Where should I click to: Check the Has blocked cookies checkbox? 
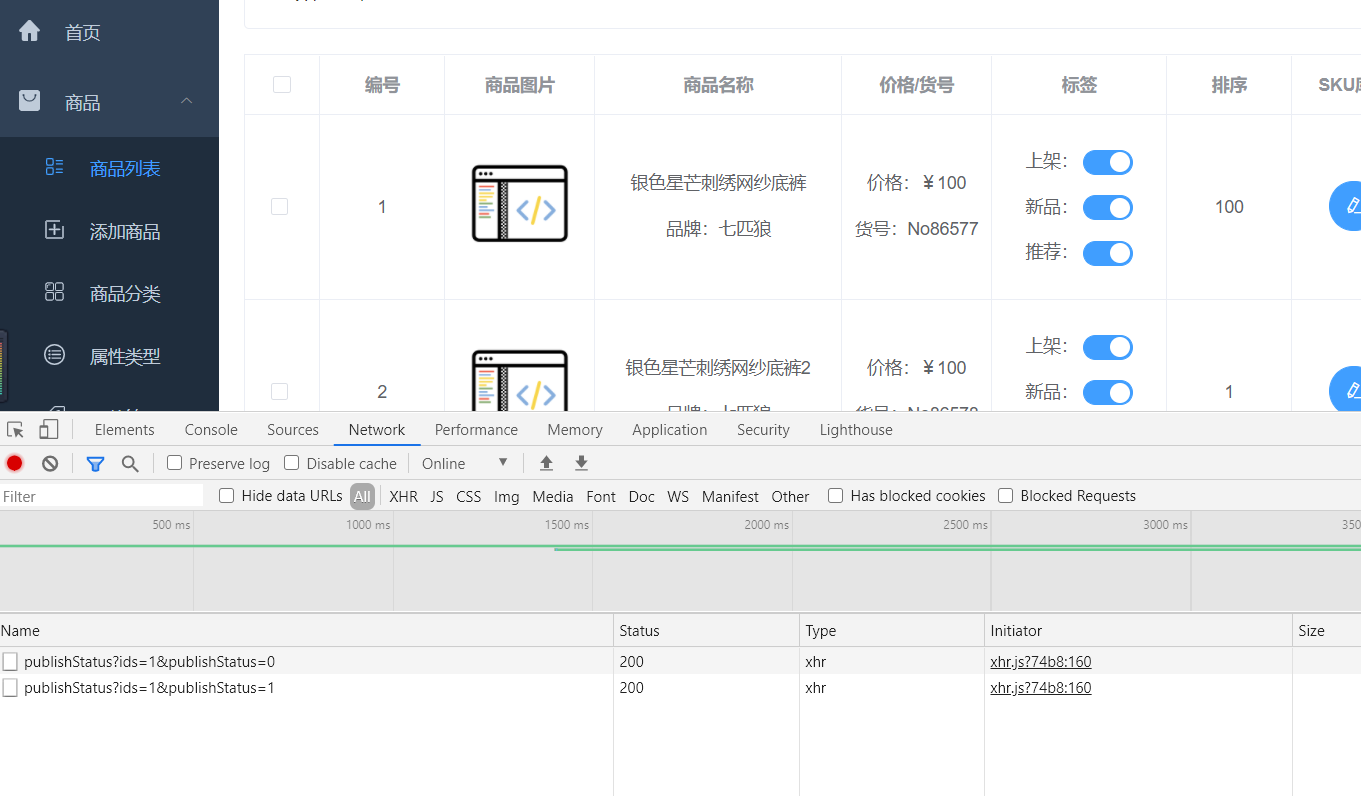click(x=836, y=496)
